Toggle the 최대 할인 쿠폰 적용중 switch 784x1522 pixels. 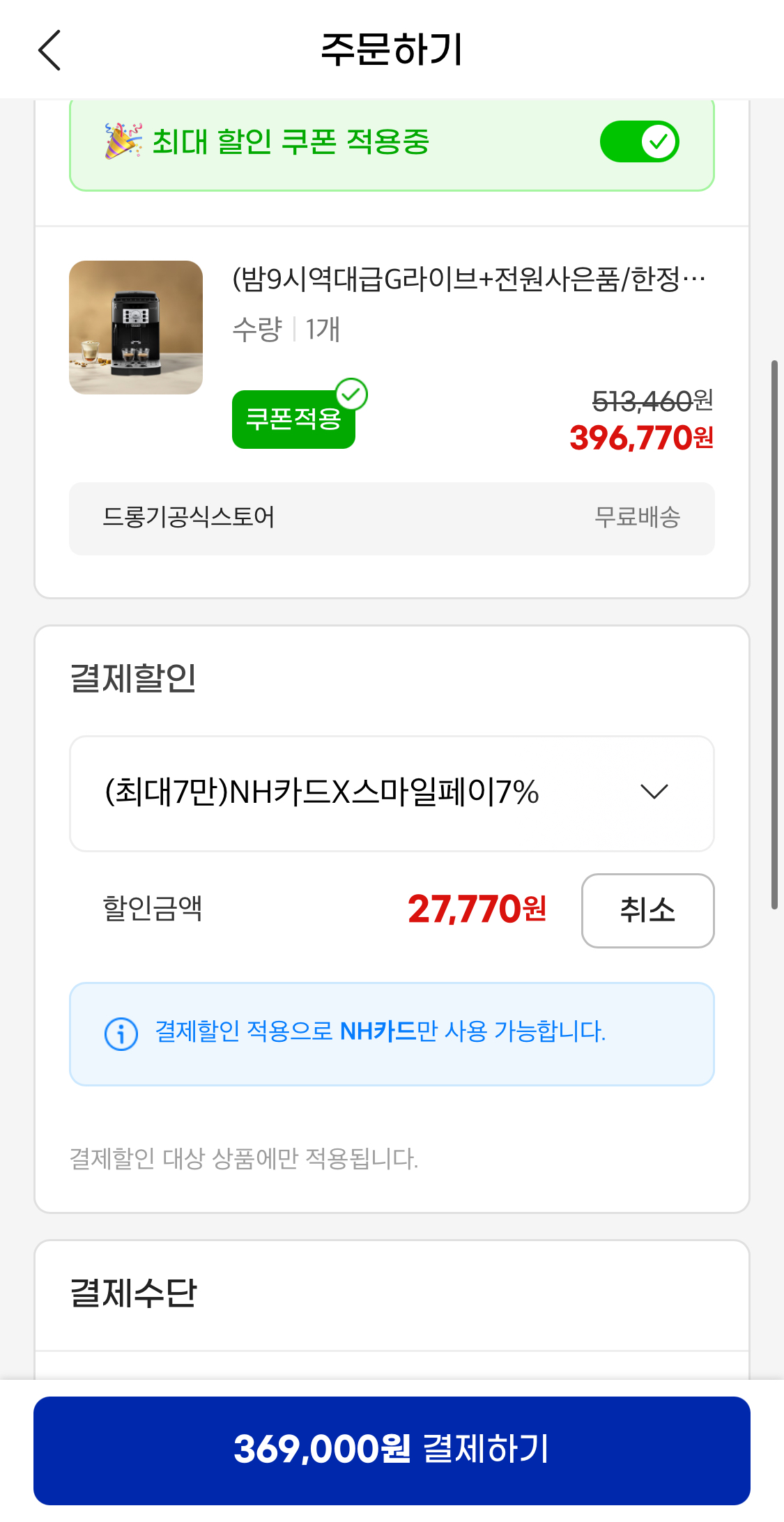point(639,141)
